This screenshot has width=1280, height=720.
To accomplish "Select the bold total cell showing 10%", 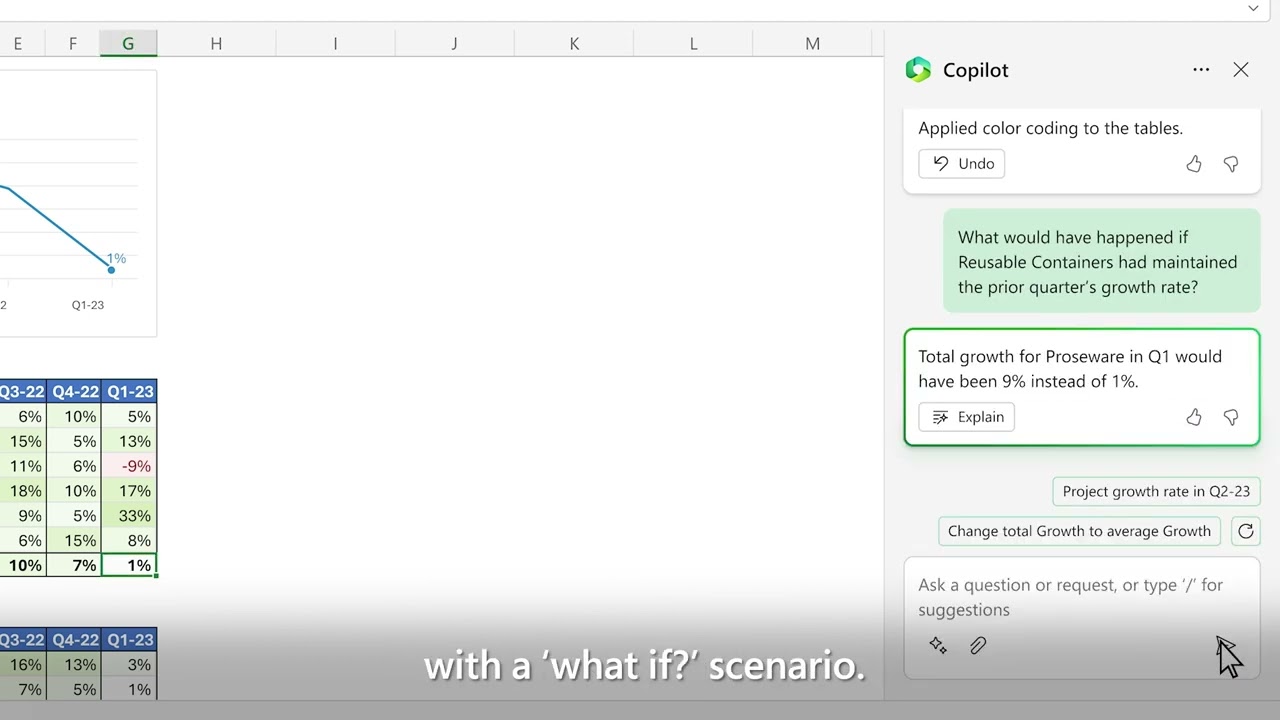I will tap(23, 566).
